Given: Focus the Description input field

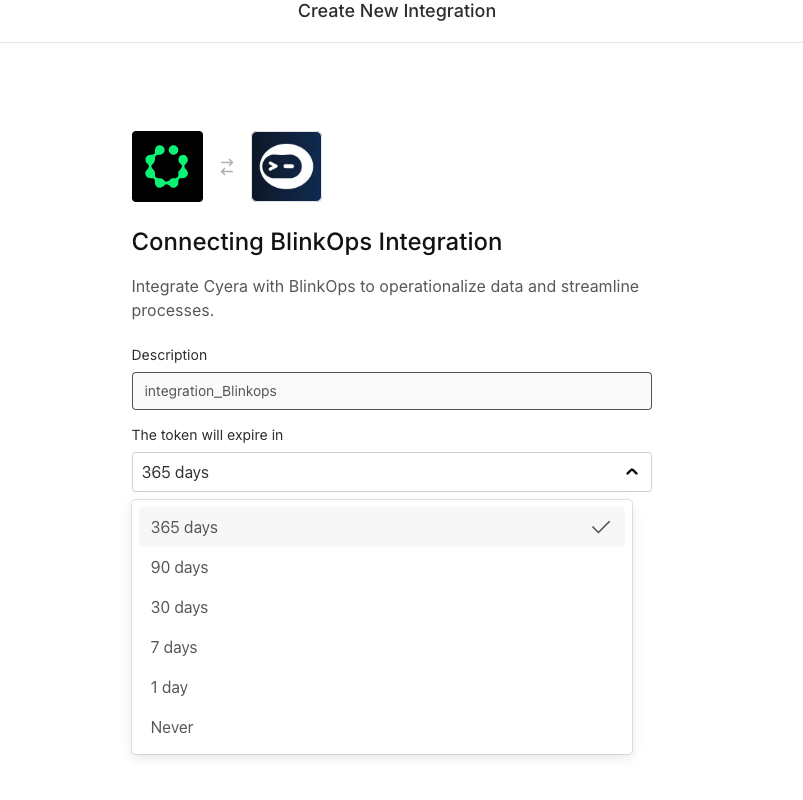Looking at the screenshot, I should click(392, 391).
